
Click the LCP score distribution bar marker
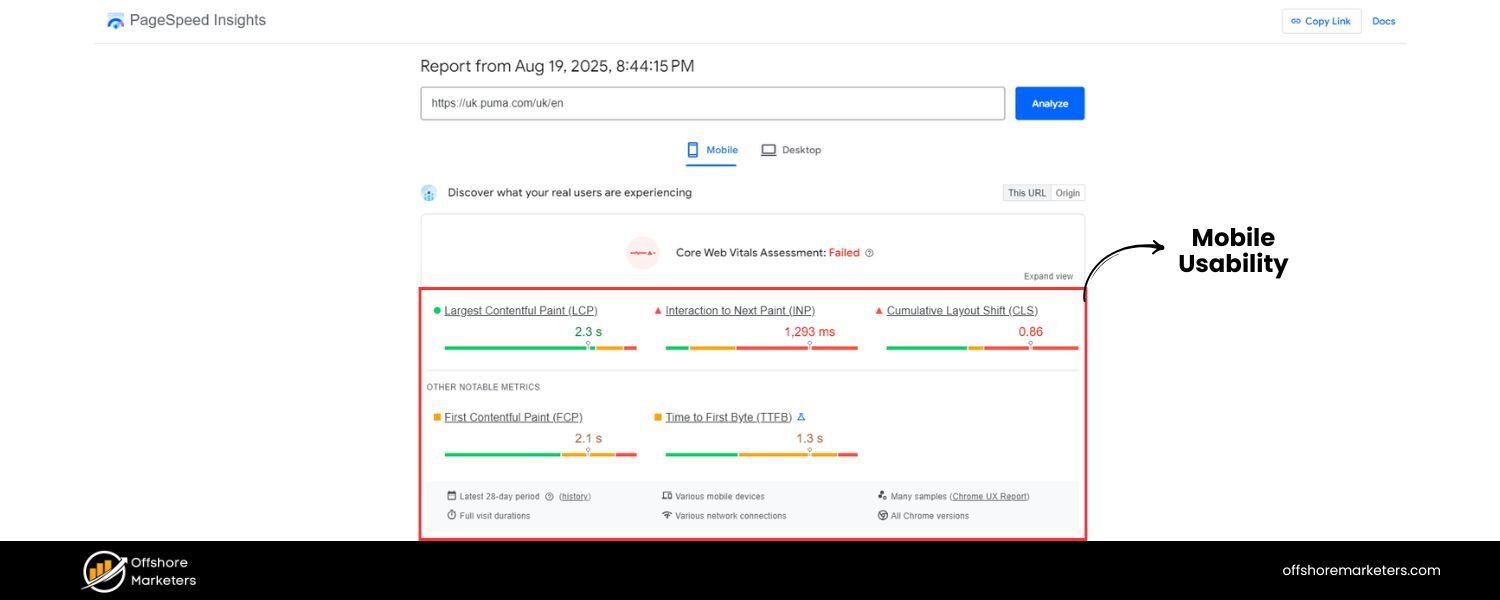pyautogui.click(x=587, y=342)
